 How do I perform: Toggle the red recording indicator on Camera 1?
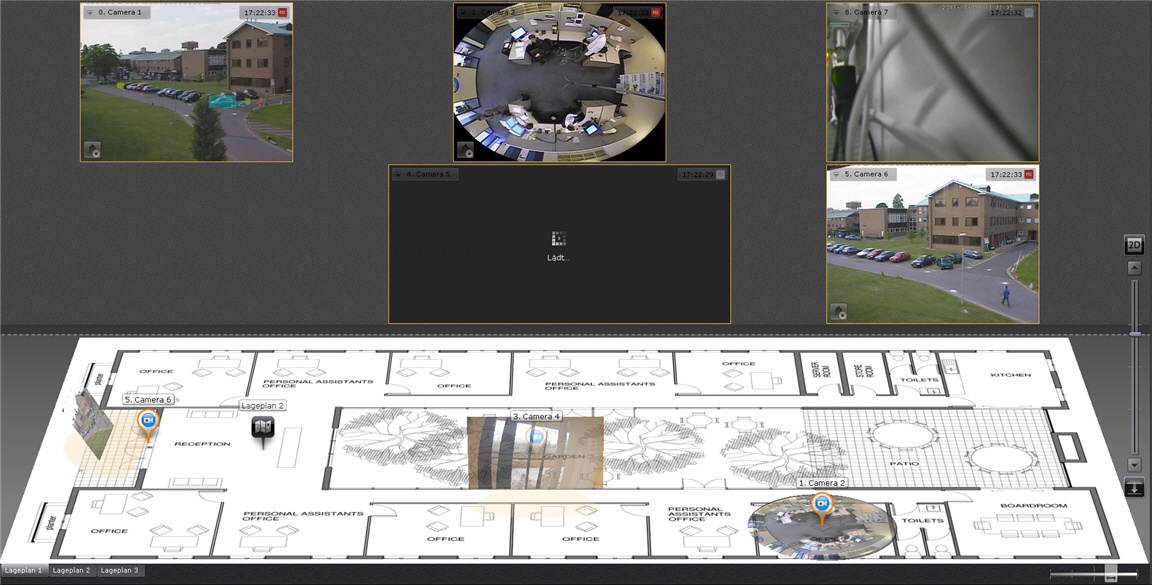(x=283, y=13)
